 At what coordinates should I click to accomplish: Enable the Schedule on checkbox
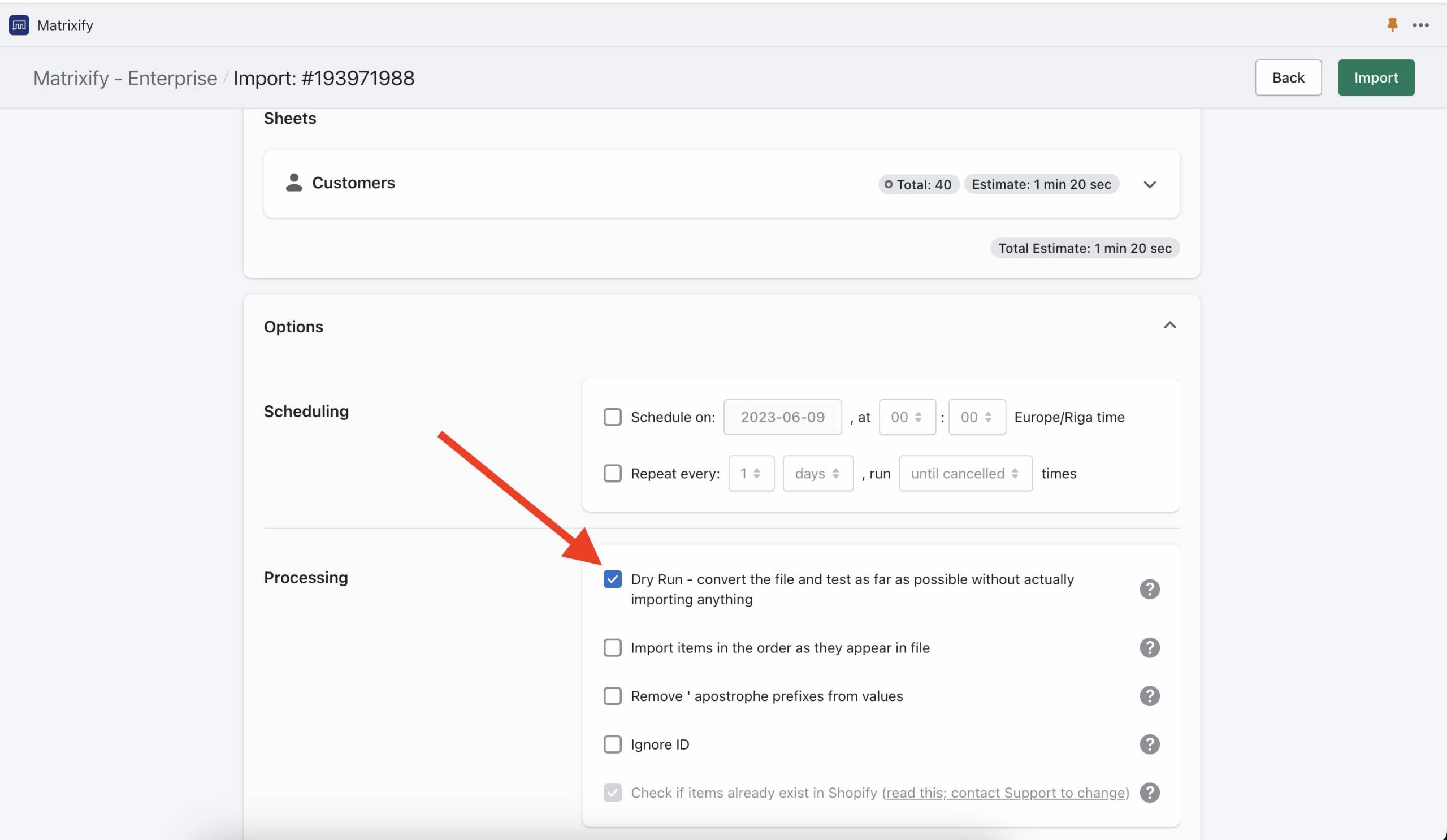pyautogui.click(x=612, y=417)
